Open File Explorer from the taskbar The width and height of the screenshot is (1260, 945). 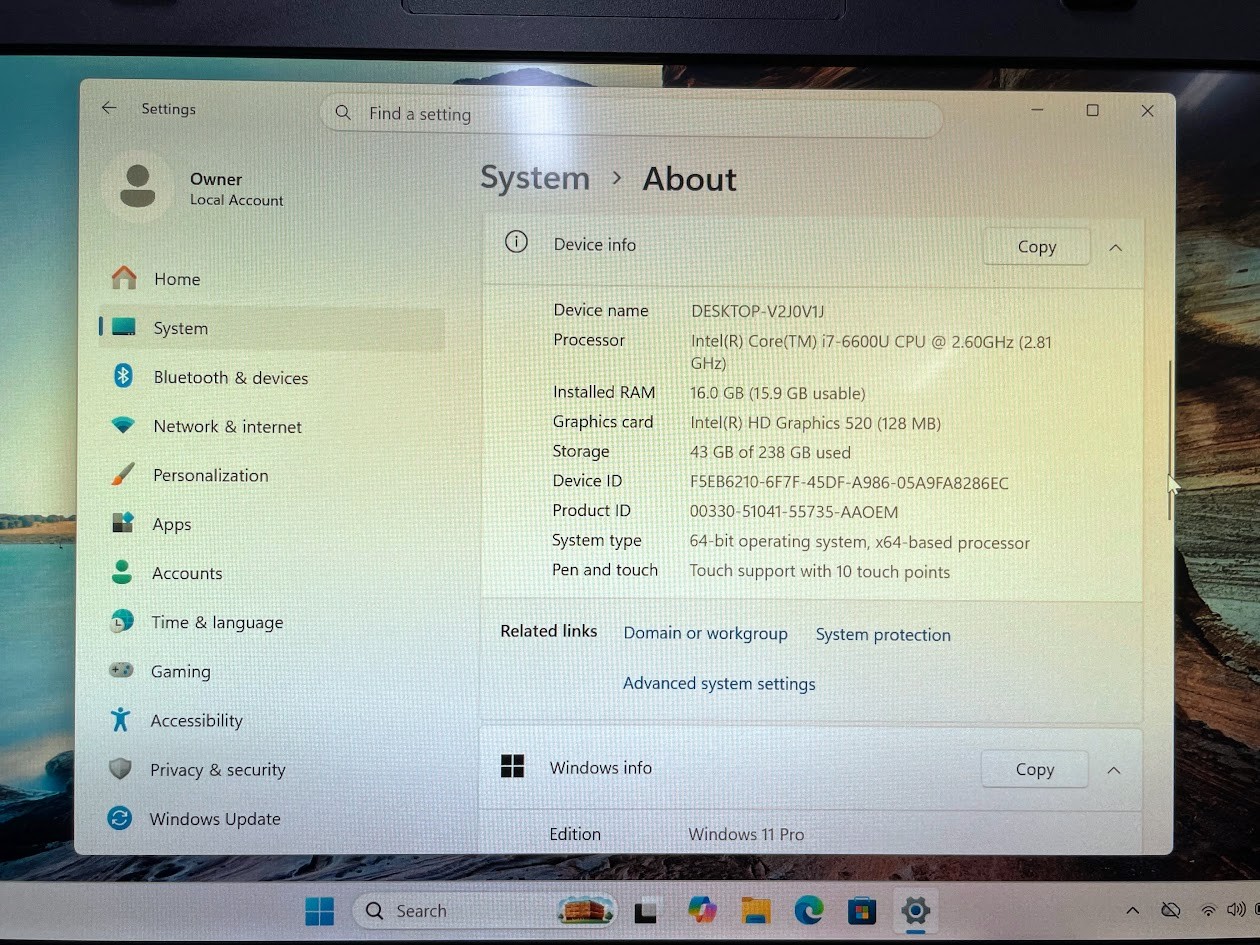(756, 910)
